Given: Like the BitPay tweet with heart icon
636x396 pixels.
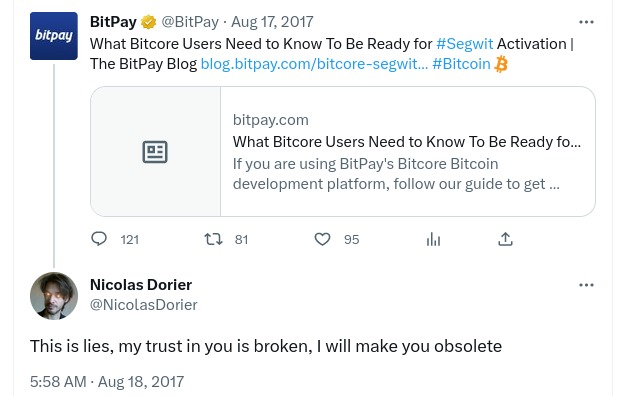Looking at the screenshot, I should [322, 239].
